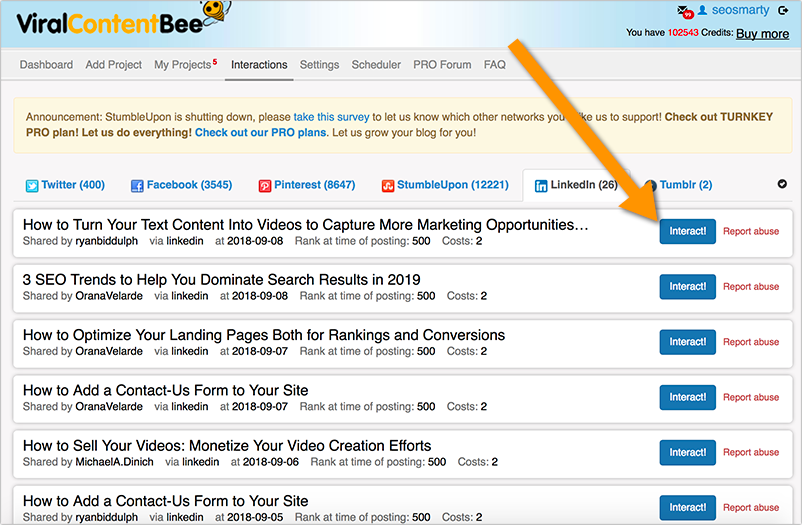Image resolution: width=802 pixels, height=525 pixels.
Task: Click the Twitter bird tab icon
Action: pos(32,186)
